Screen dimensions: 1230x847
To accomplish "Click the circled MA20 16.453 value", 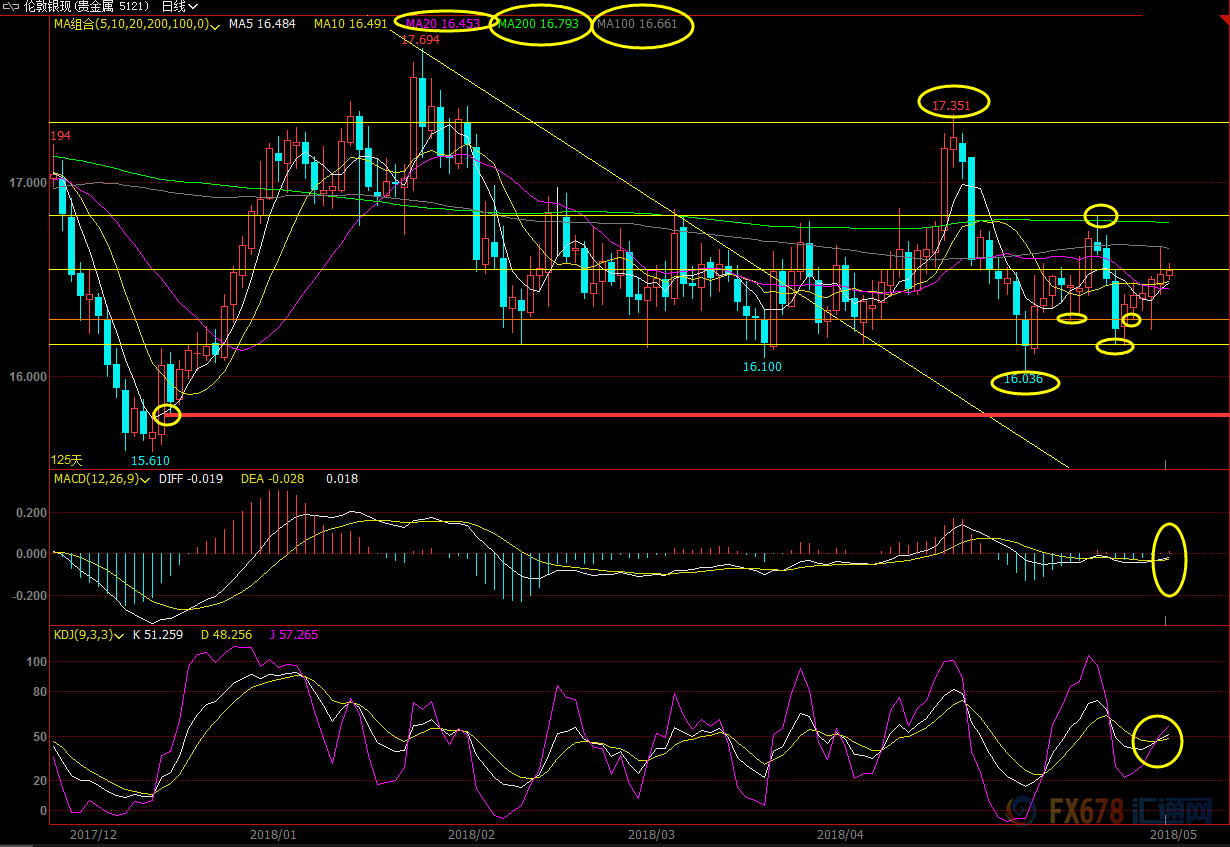I will point(442,23).
